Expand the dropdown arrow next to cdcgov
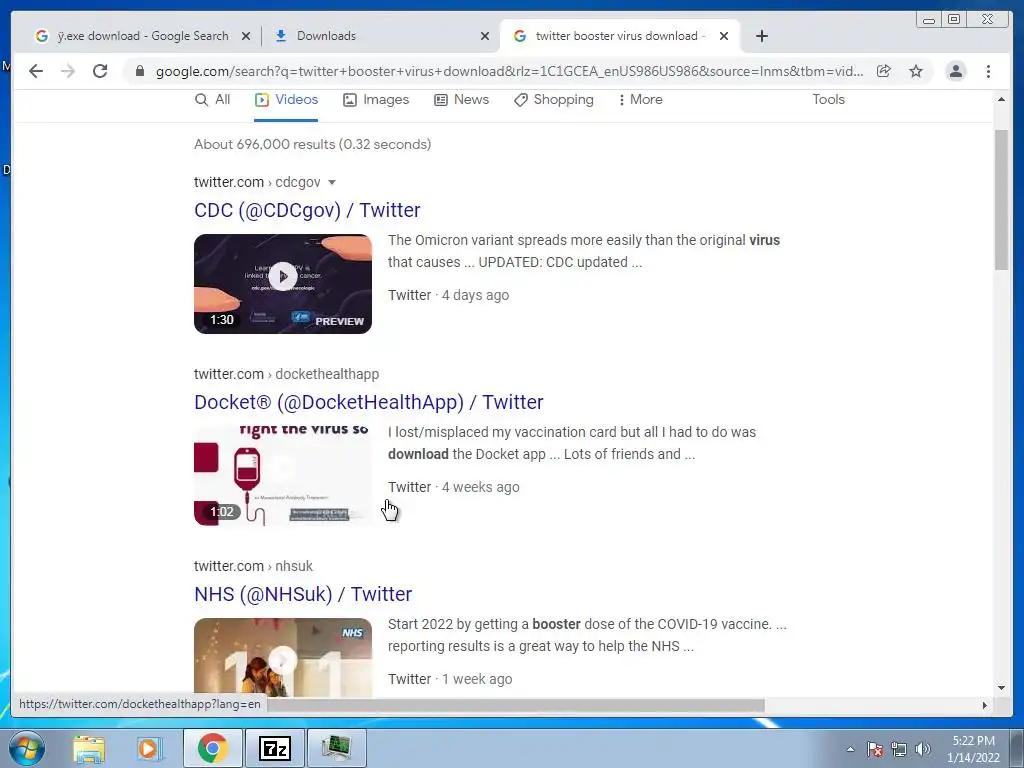1024x768 pixels. pos(332,183)
